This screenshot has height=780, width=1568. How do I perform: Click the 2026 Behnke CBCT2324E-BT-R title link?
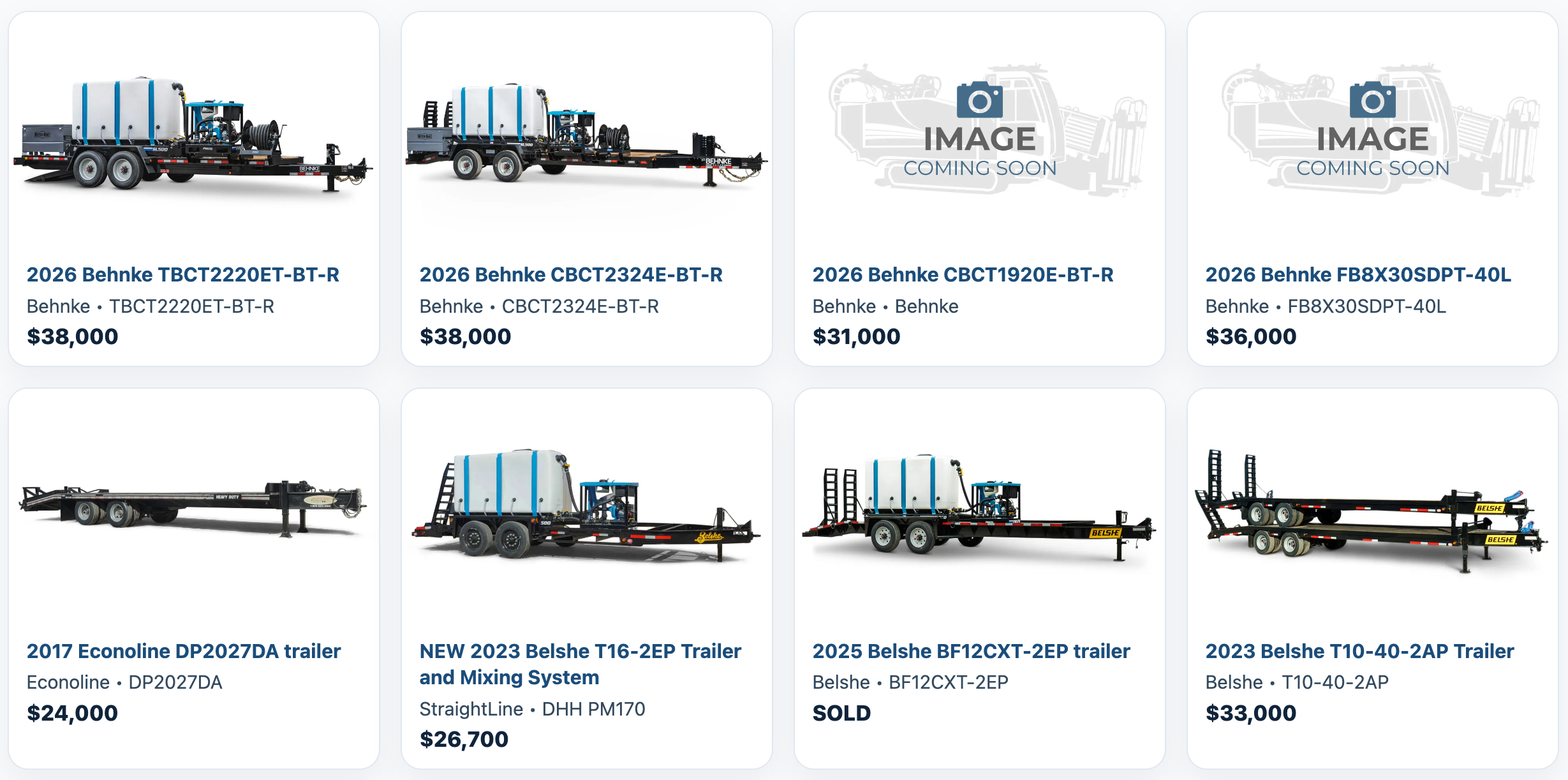click(x=570, y=274)
